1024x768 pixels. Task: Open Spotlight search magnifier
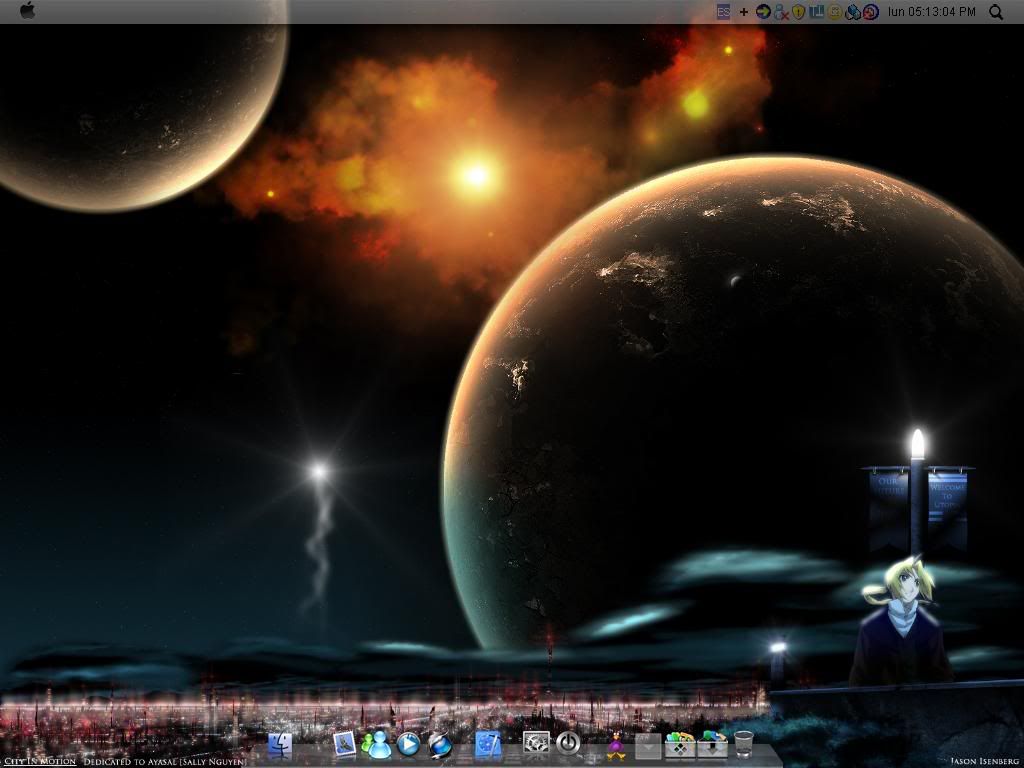996,12
